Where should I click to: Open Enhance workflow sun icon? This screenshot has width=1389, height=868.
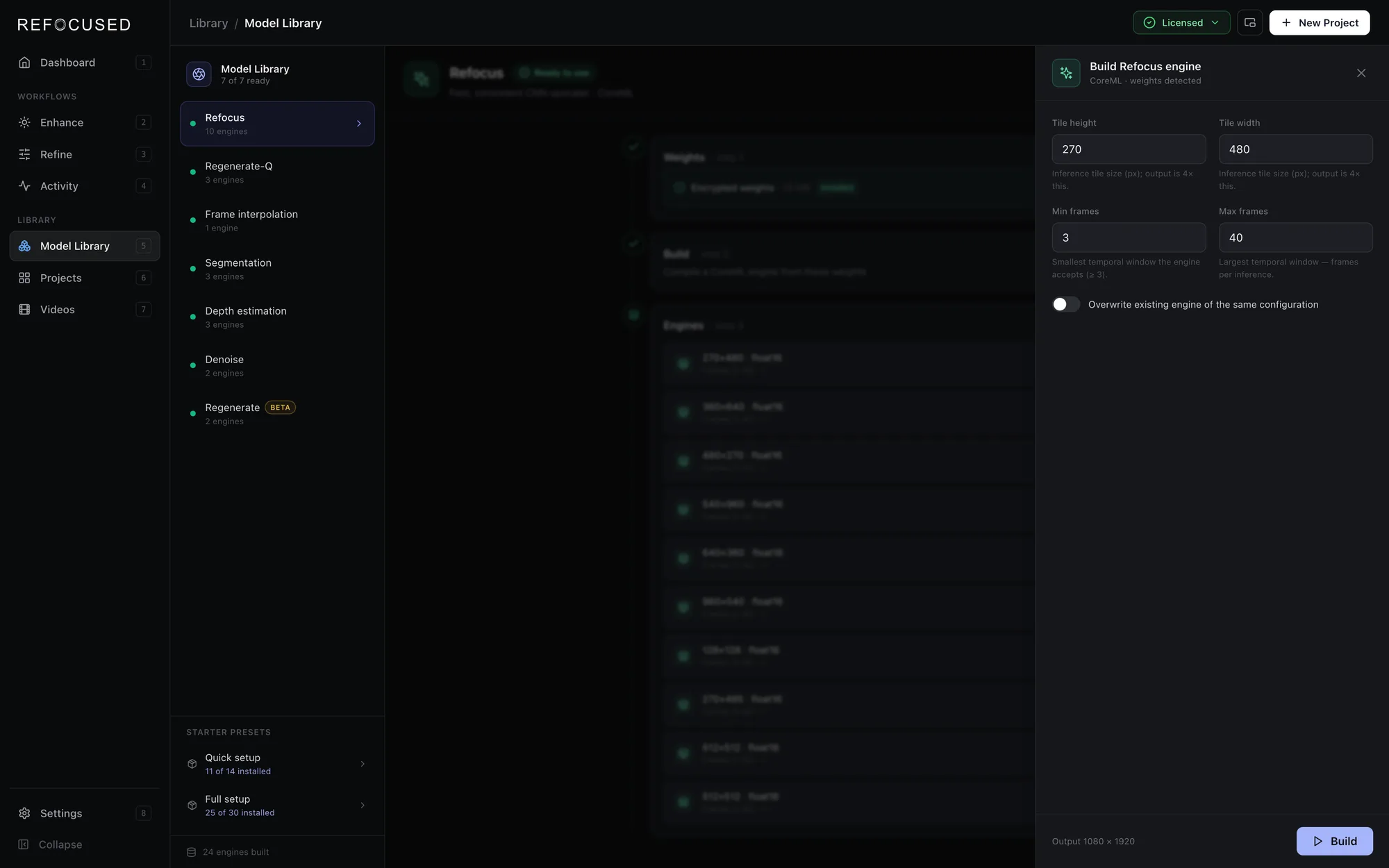(24, 122)
